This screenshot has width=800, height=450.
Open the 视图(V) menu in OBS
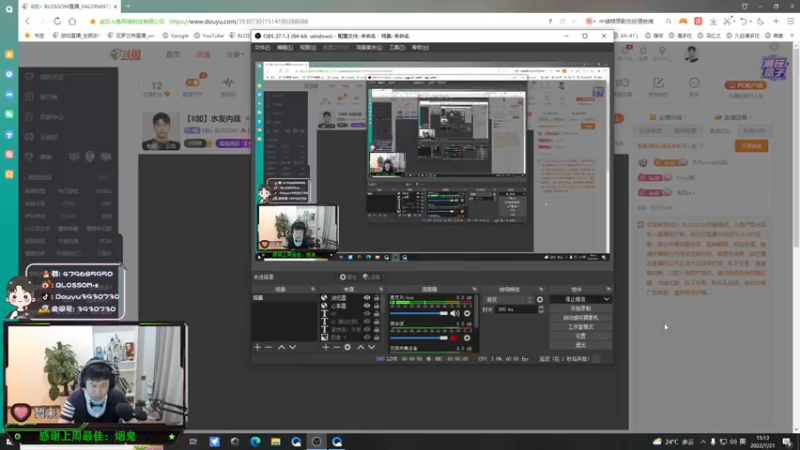pos(308,47)
